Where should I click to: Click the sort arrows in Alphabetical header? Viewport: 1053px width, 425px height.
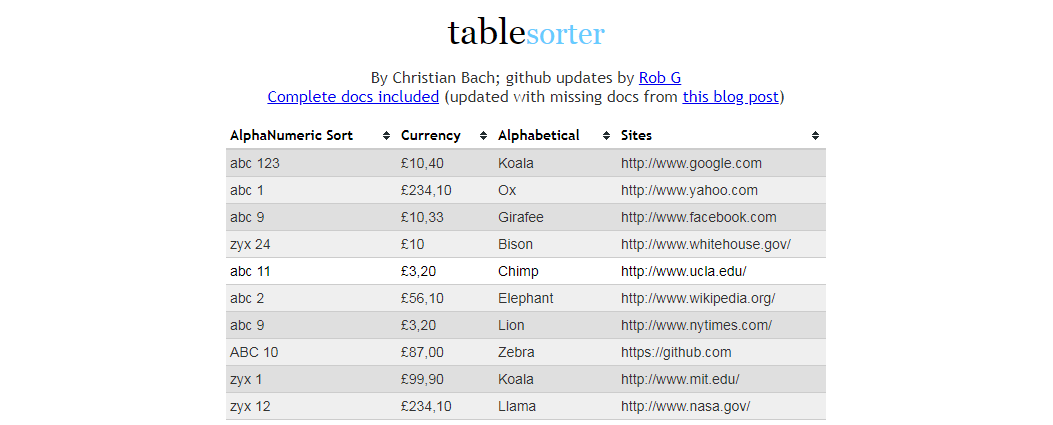tap(606, 136)
